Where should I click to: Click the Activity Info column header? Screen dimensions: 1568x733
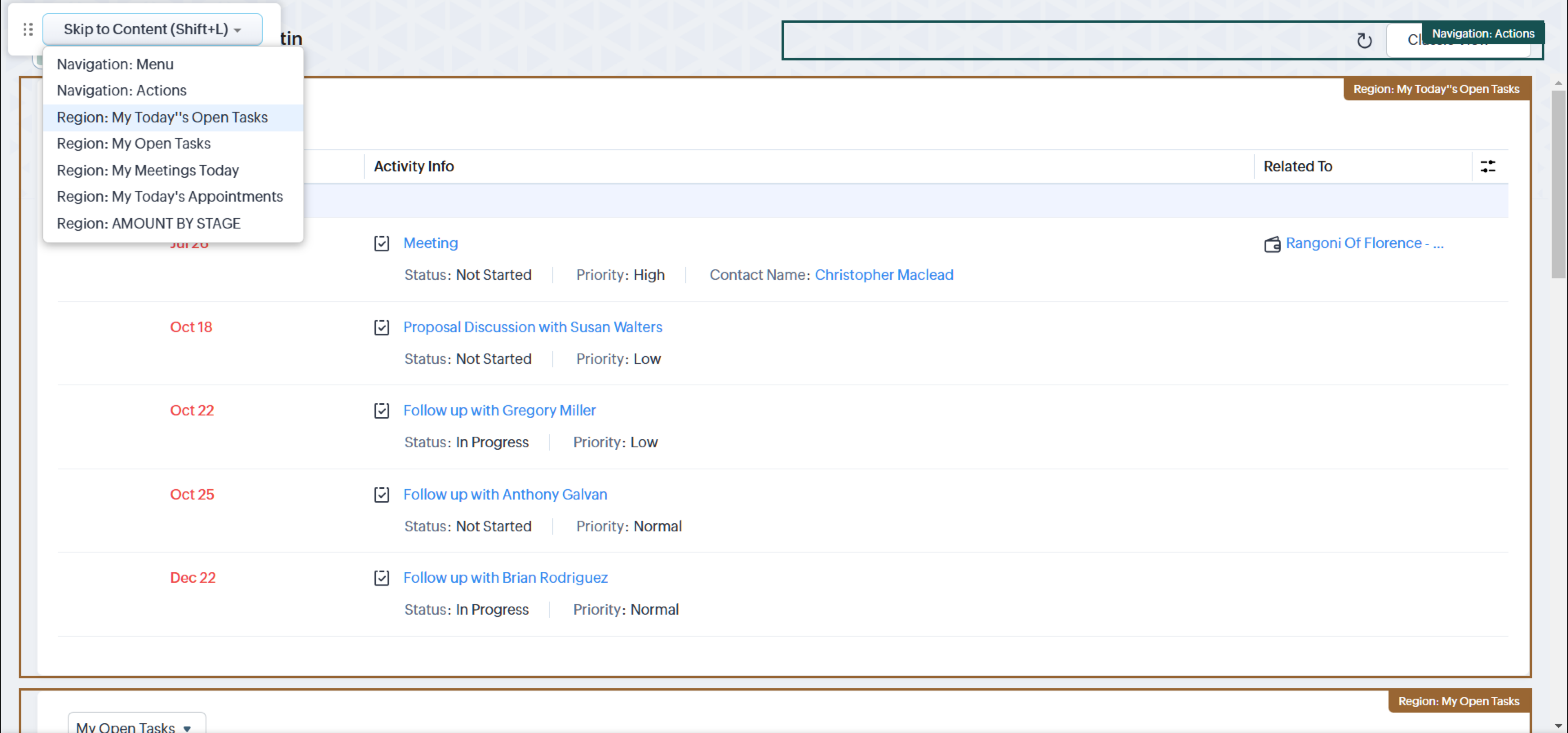414,166
